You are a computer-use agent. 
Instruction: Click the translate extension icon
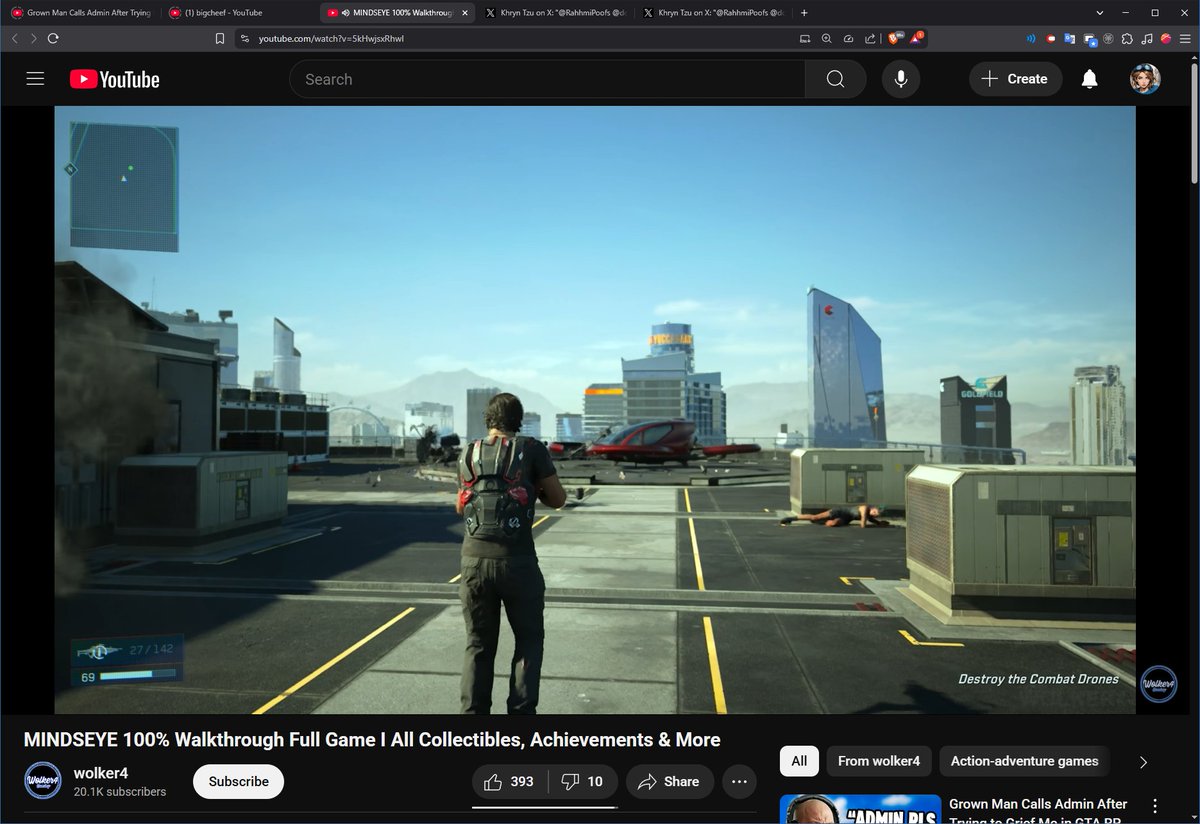(x=1070, y=38)
